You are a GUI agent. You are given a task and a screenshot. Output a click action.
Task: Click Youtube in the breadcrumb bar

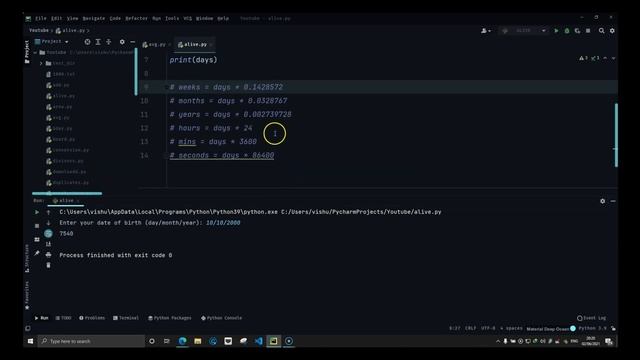click(x=39, y=31)
